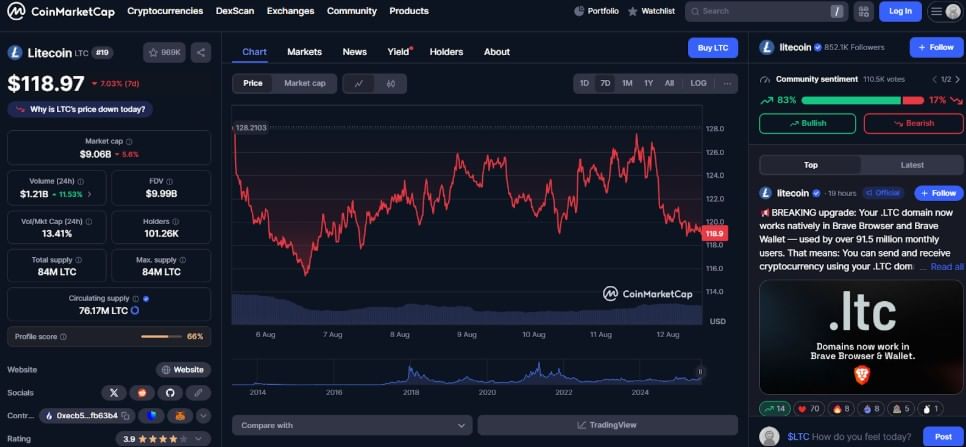Screen dimensions: 966x447
Task: Set chart range to 1M
Action: point(627,83)
